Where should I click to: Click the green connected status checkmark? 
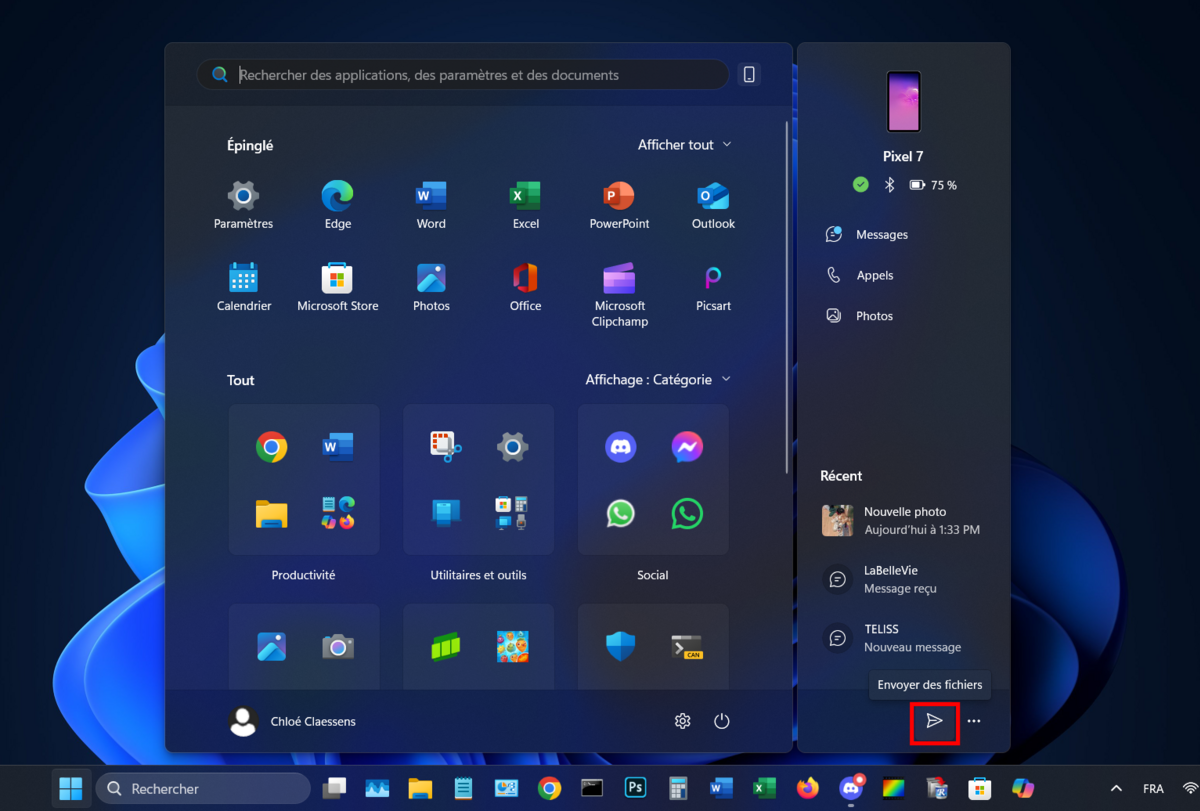(860, 185)
